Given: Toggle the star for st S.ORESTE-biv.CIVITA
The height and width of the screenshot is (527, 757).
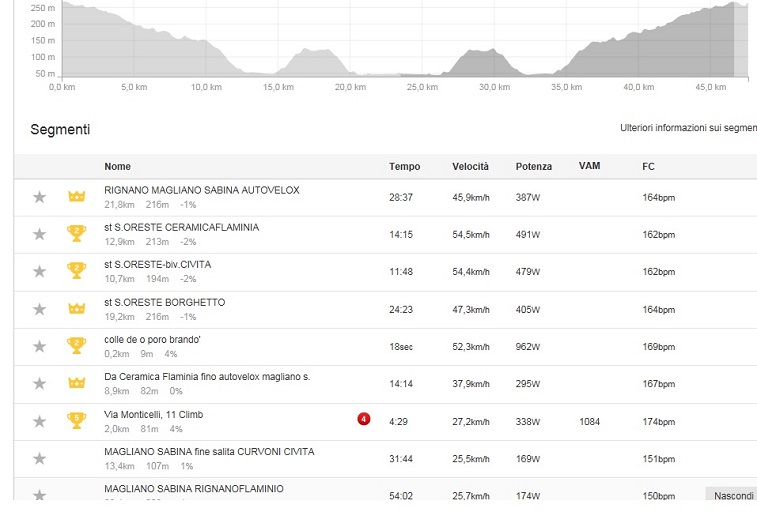Looking at the screenshot, I should pos(39,271).
